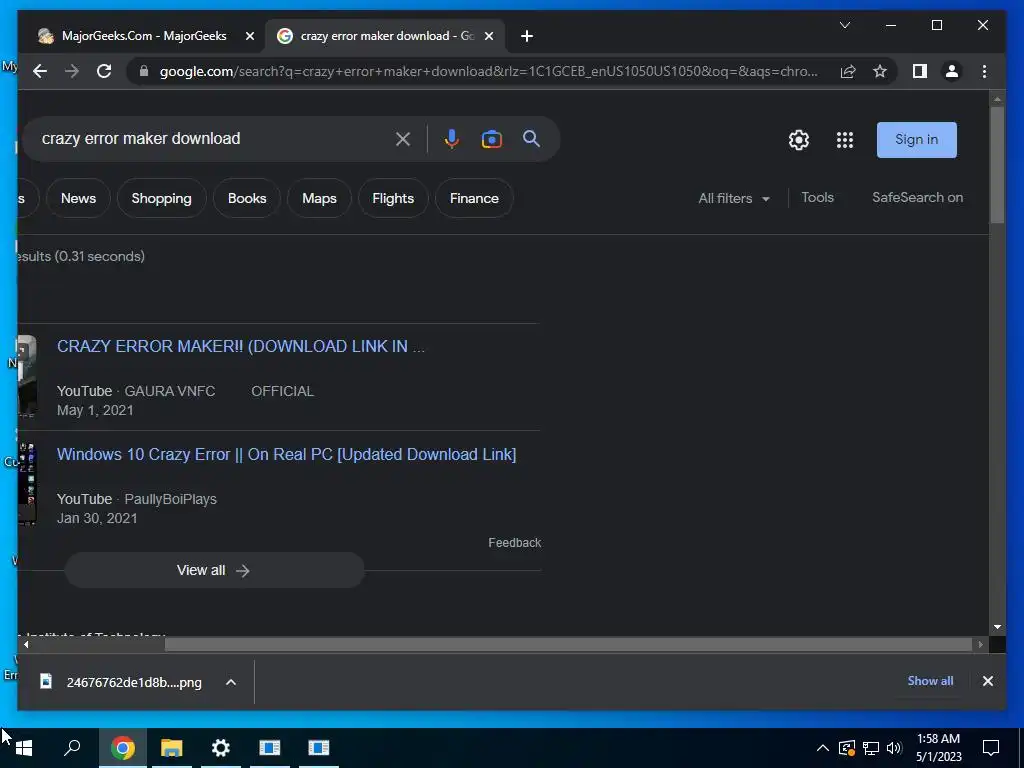The height and width of the screenshot is (768, 1024).
Task: Open Google apps grid
Action: click(844, 140)
